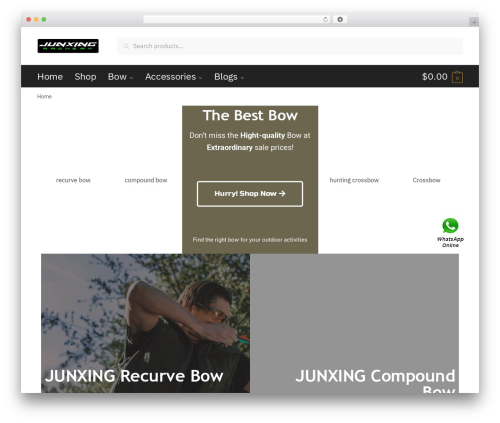Screen dimensions: 500x423
Task: Open the Crossbow category
Action: 426,180
